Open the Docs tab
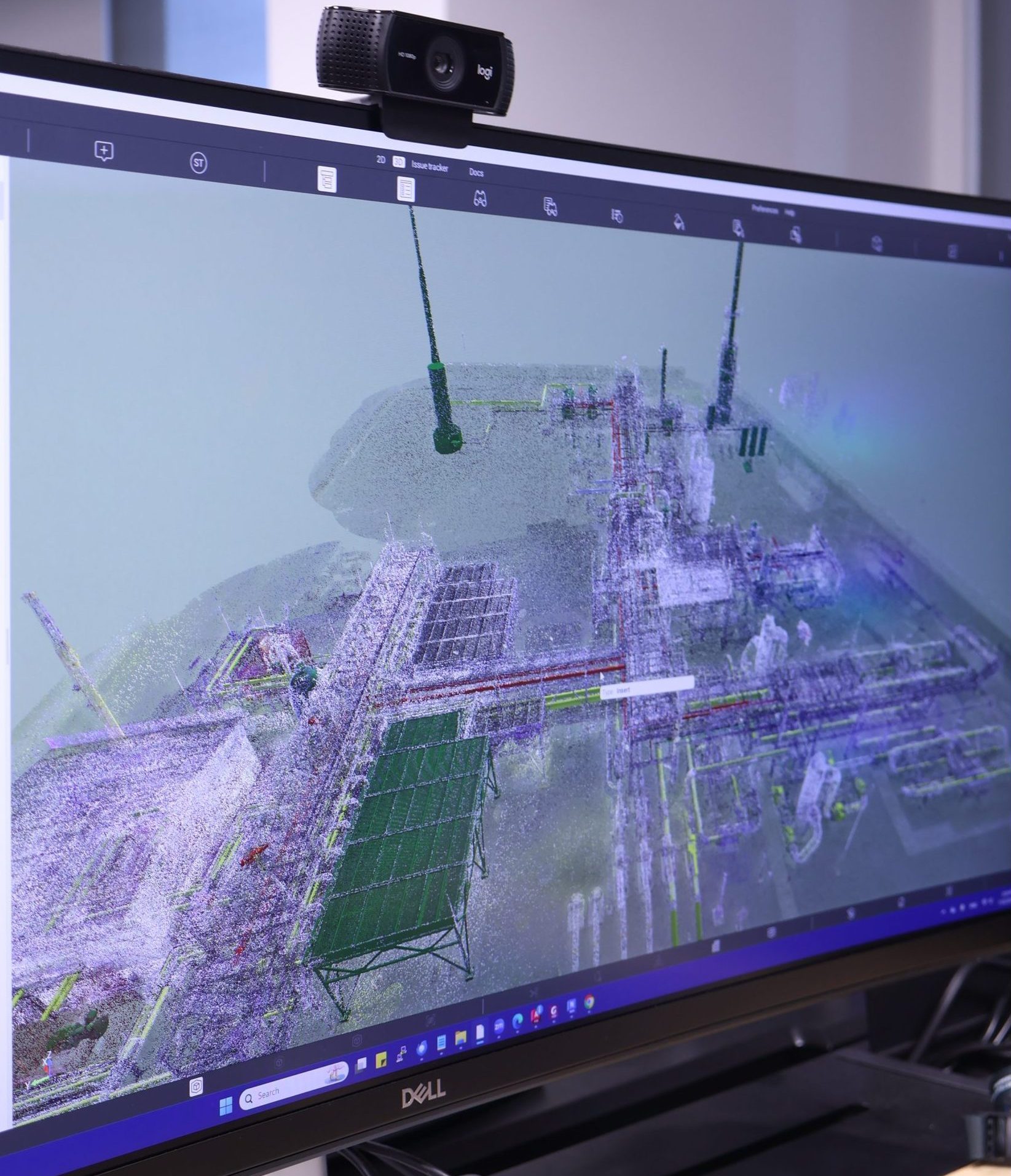Image resolution: width=1011 pixels, height=1176 pixels. tap(476, 173)
